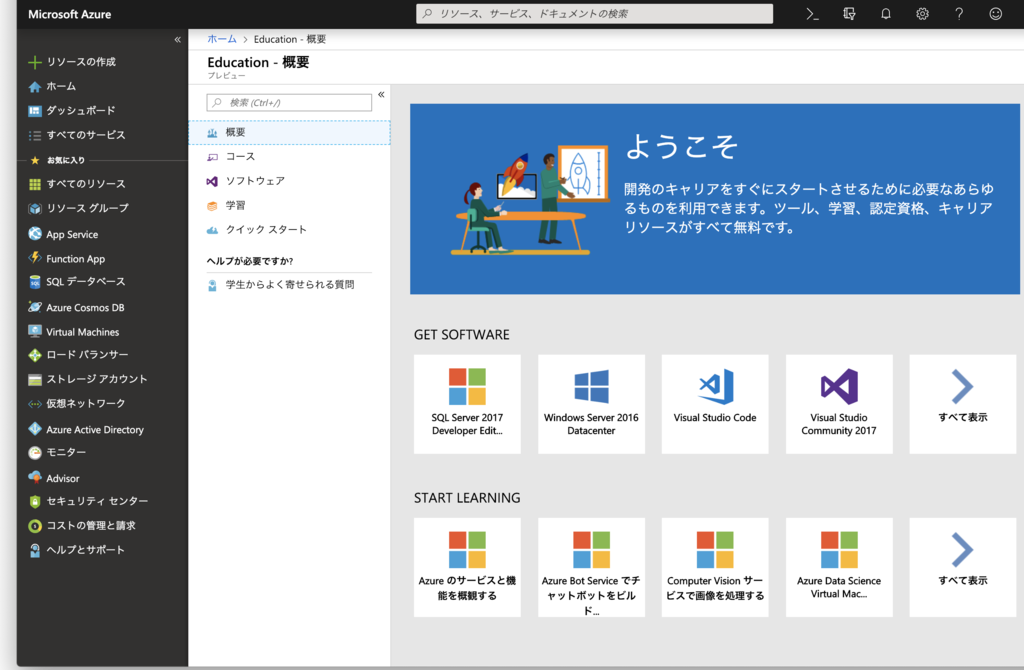
Task: Open the Computer Vision learning tile
Action: (714, 567)
